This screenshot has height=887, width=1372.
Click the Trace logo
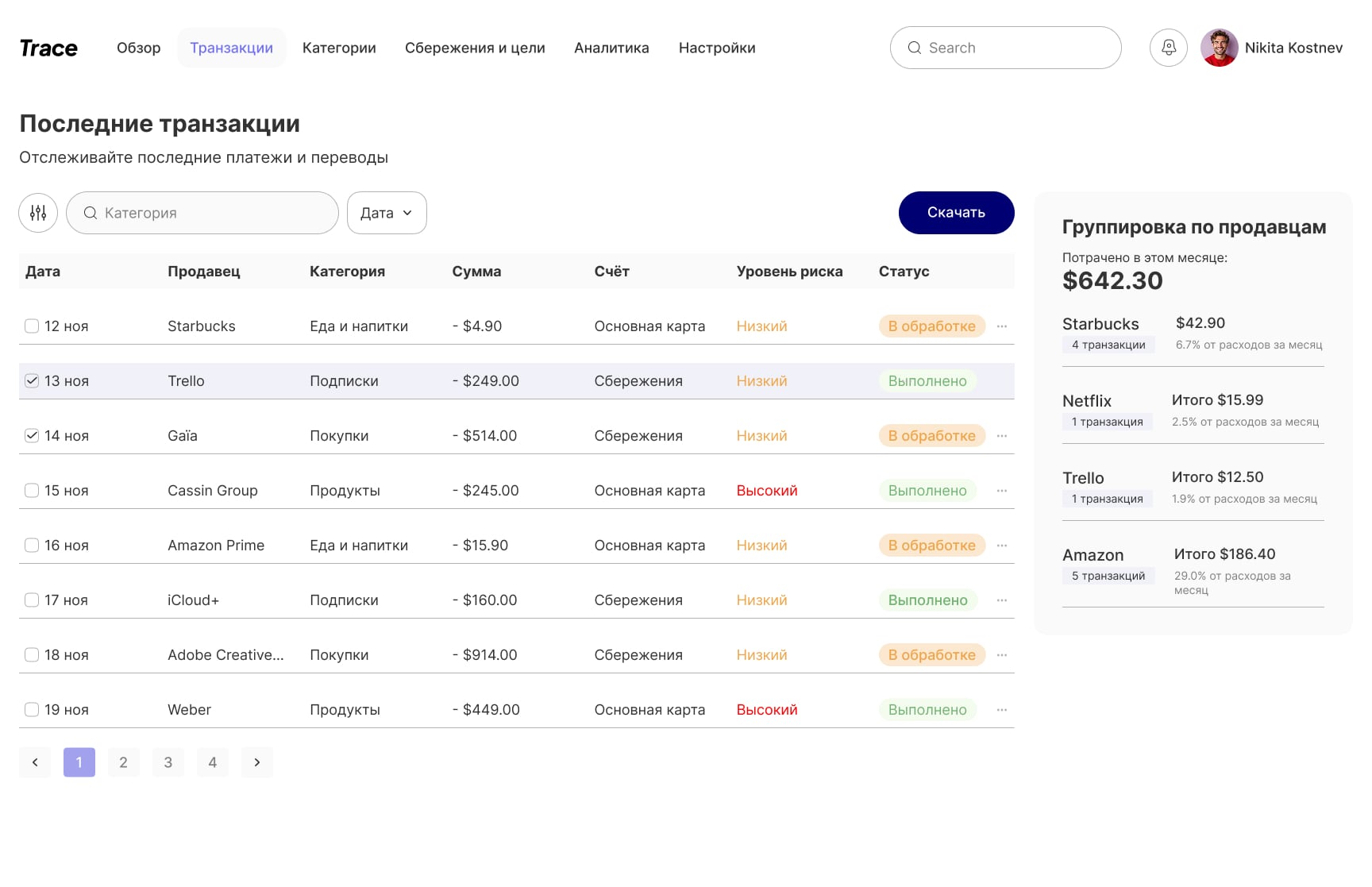48,48
